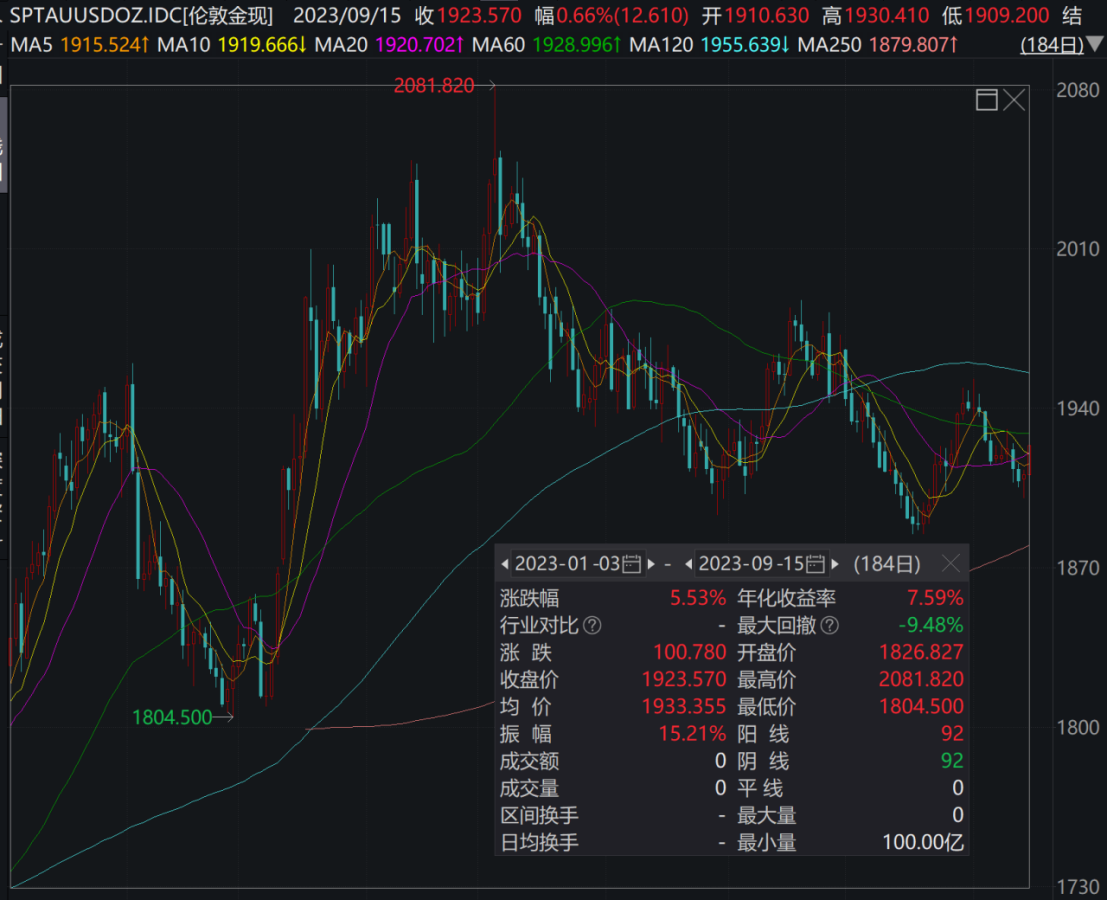Click the (184日) period link at top
The height and width of the screenshot is (900, 1108).
1050,45
